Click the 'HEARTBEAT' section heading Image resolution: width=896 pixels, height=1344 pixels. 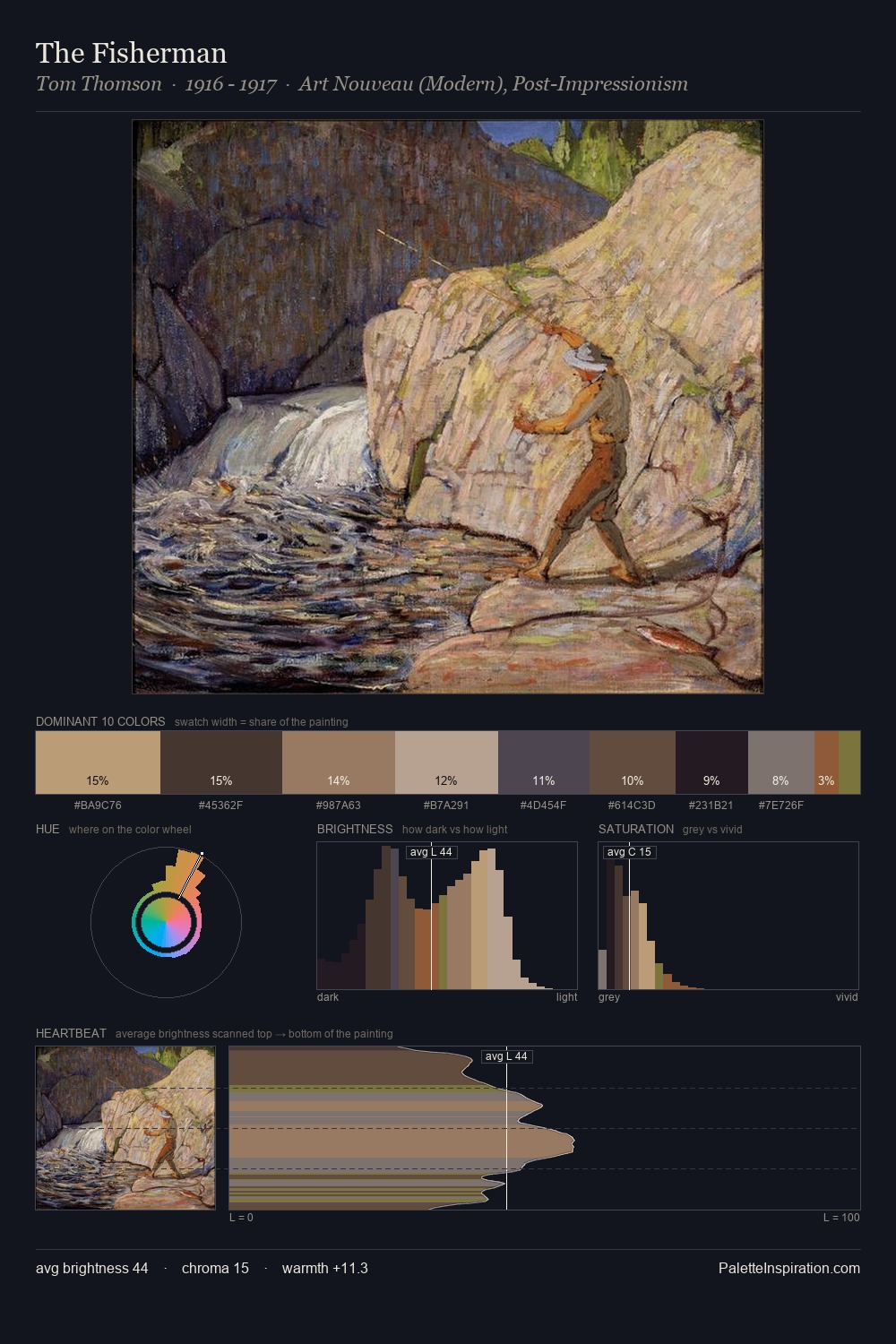click(71, 1033)
